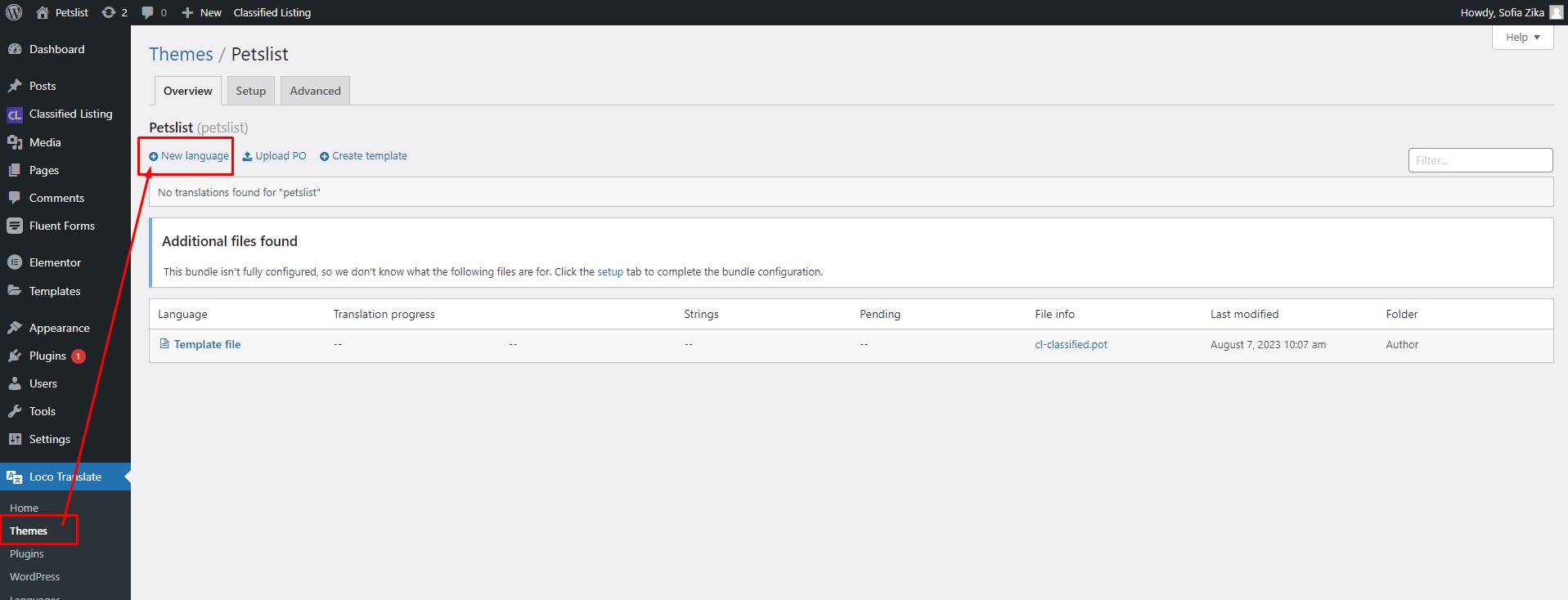Click the Filter input field
The height and width of the screenshot is (600, 1568).
click(1480, 160)
